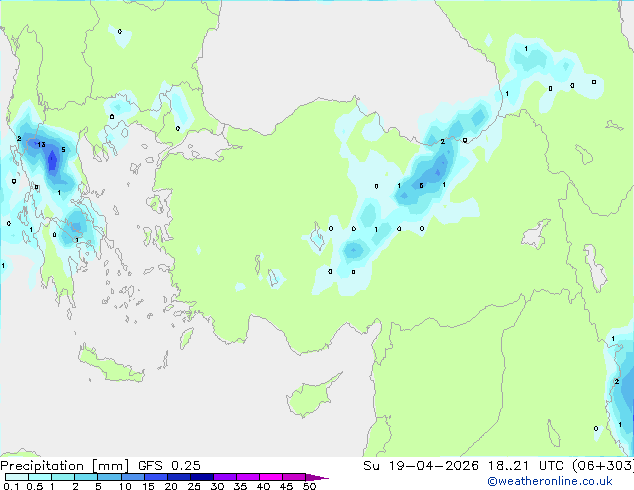Click the 40–45 mm magenta legend swatch
This screenshot has width=634, height=490.
click(271, 477)
